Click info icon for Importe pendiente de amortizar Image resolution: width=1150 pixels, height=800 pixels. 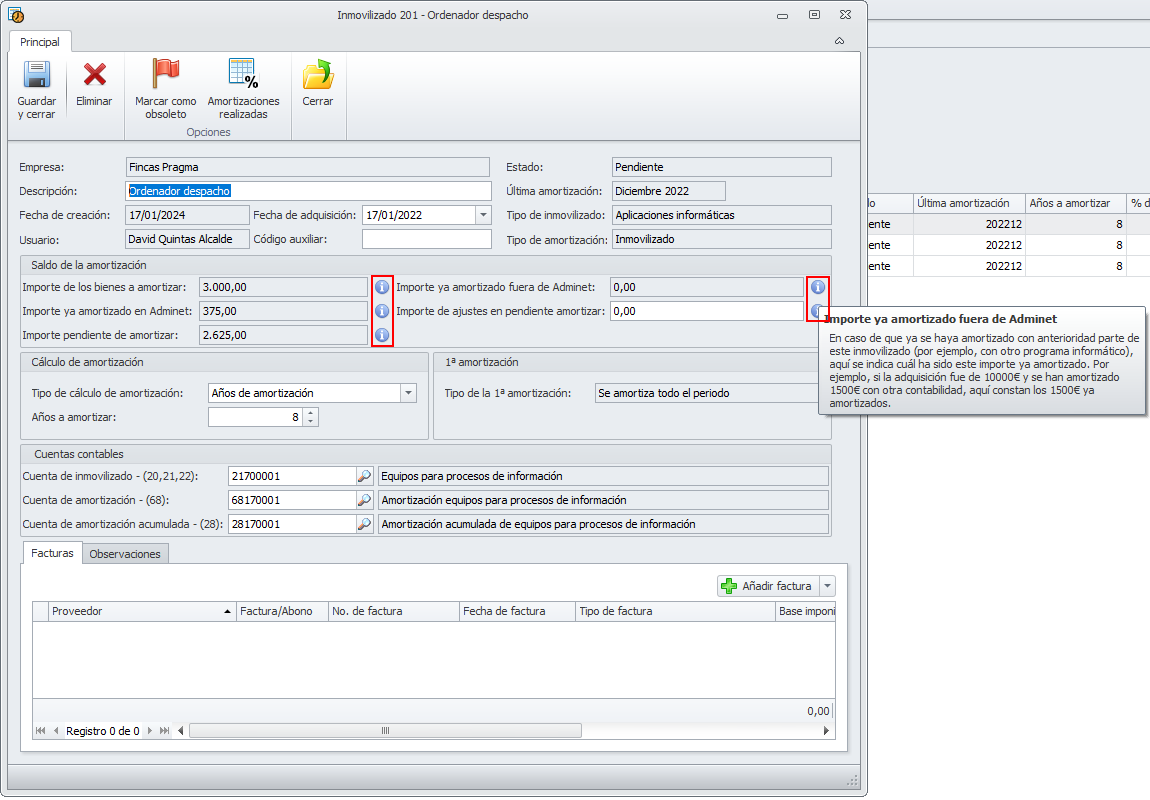[x=382, y=335]
